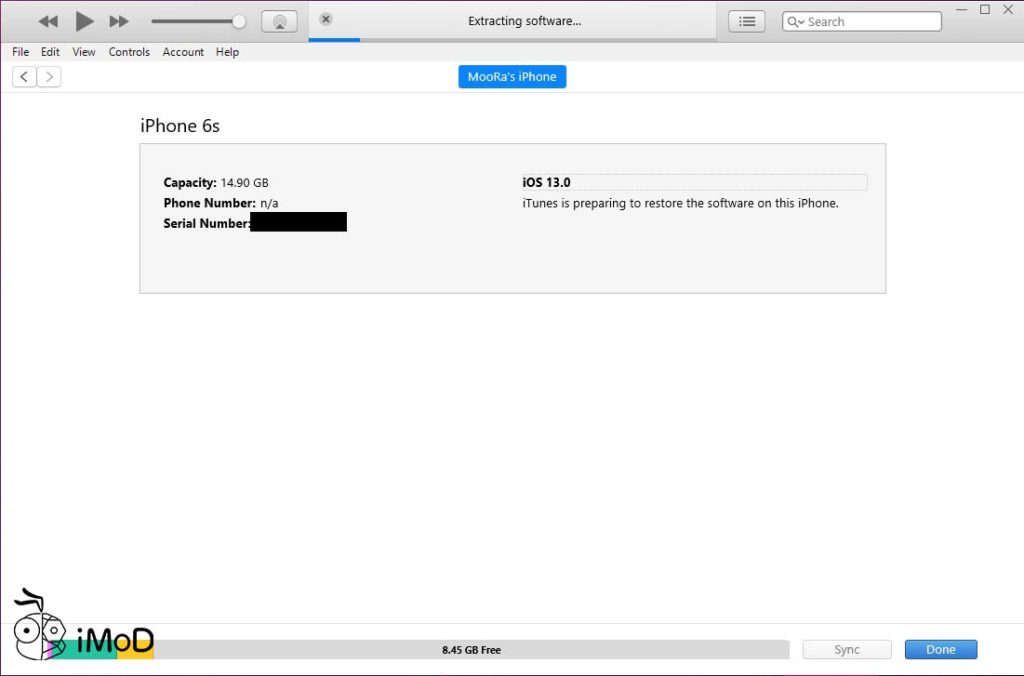Viewport: 1024px width, 676px height.
Task: Click the Sync button
Action: [846, 649]
